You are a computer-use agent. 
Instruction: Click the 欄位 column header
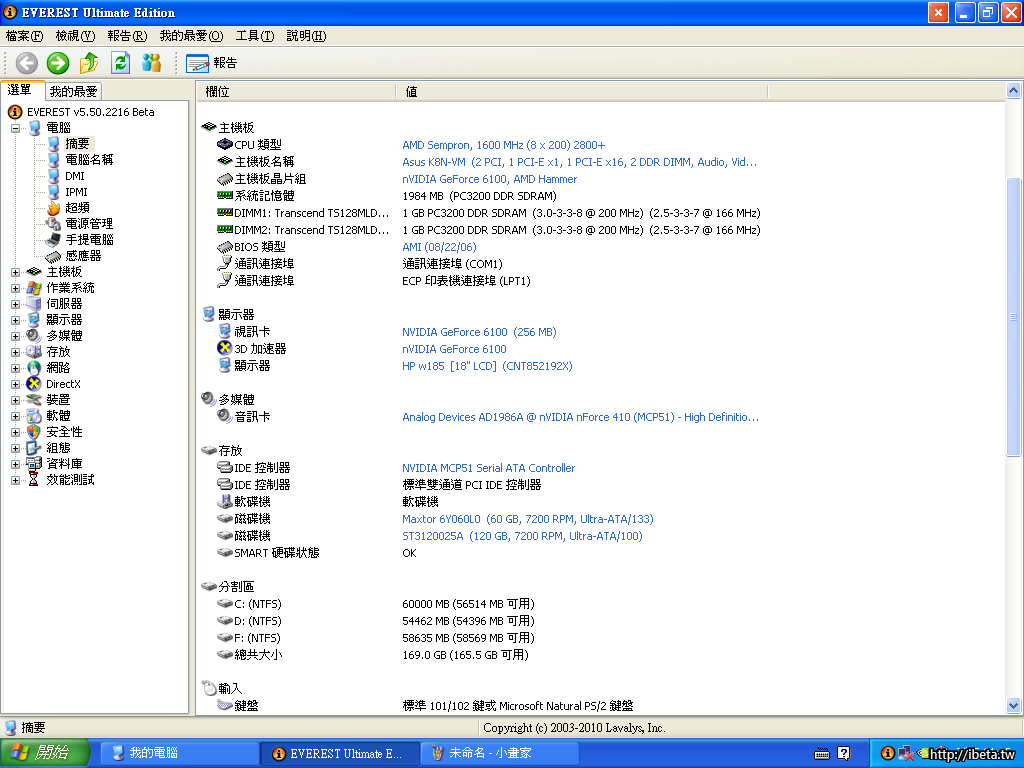[x=217, y=91]
